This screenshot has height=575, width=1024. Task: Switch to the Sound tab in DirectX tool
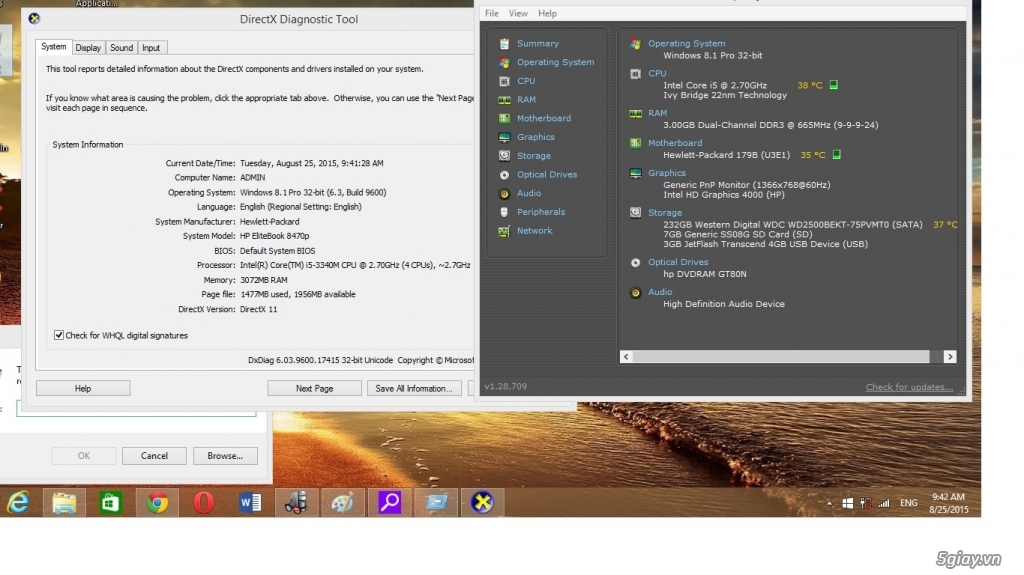pyautogui.click(x=121, y=48)
